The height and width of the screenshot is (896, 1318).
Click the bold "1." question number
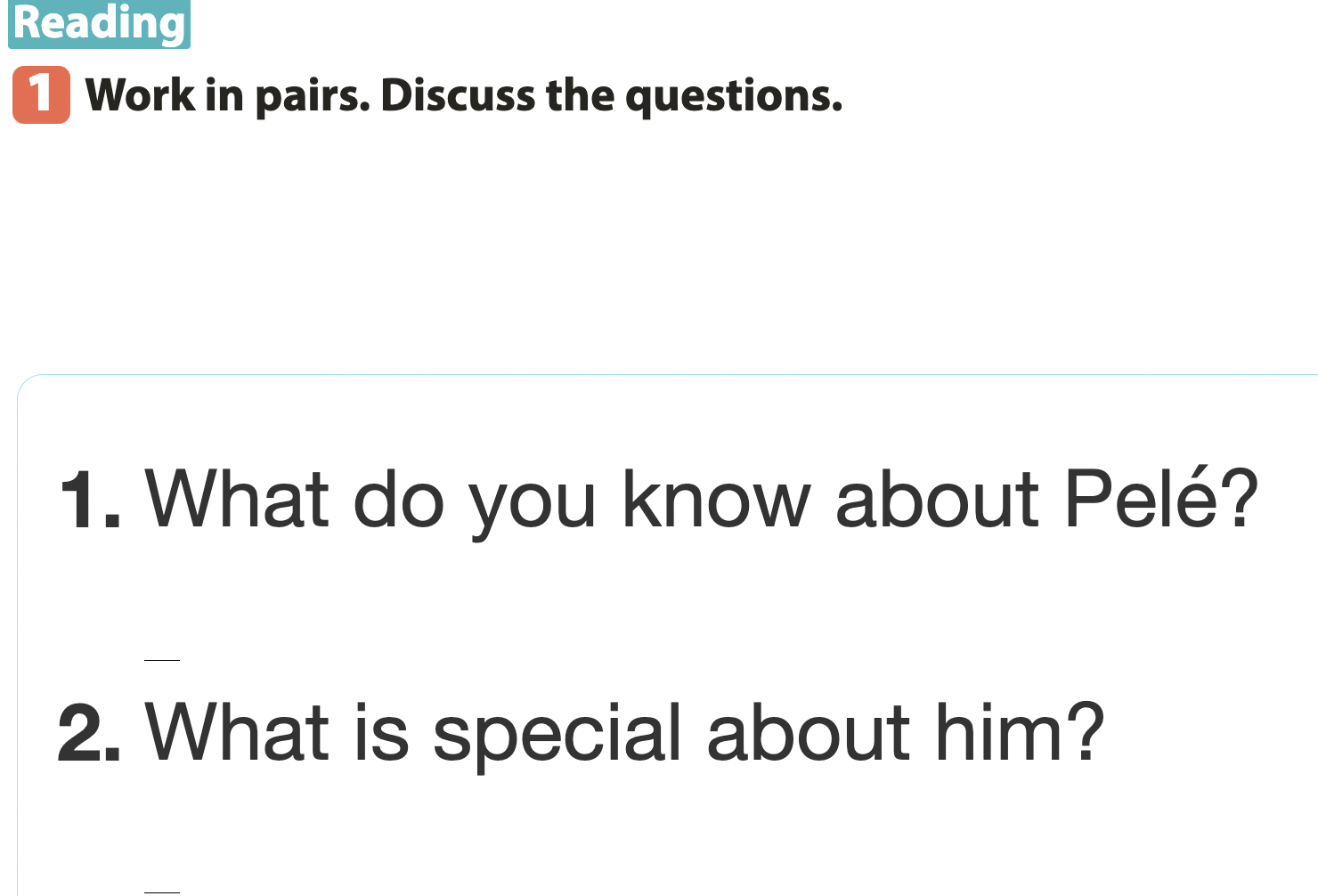click(x=89, y=501)
